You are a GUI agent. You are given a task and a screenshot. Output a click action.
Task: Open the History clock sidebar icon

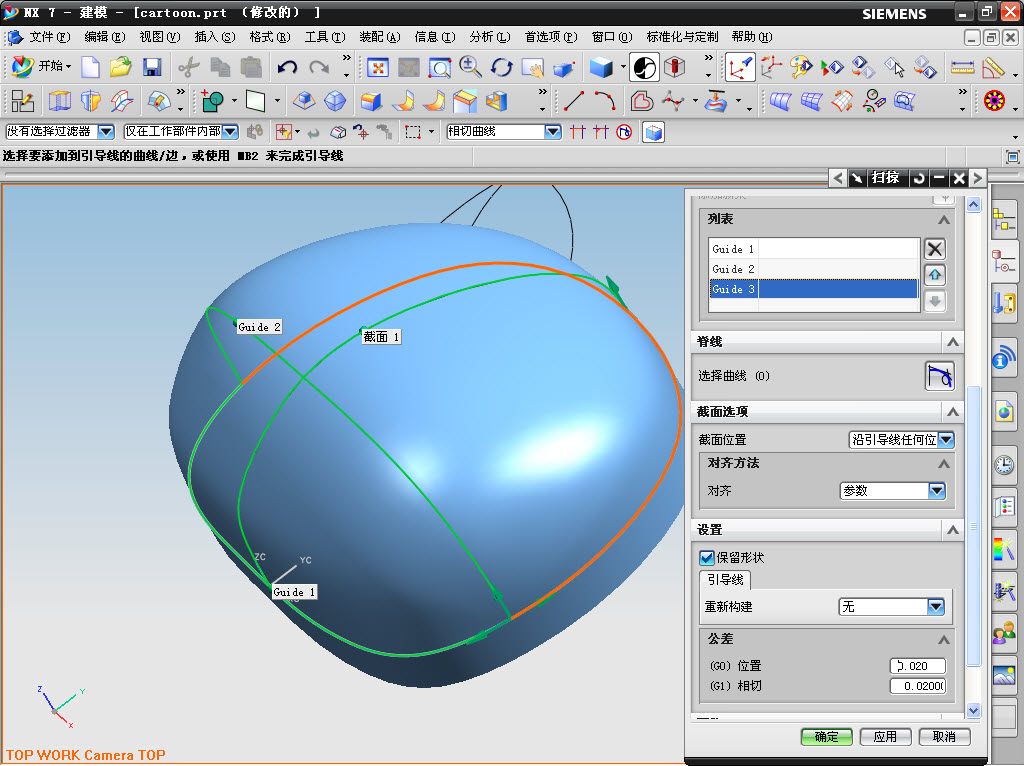point(1004,464)
